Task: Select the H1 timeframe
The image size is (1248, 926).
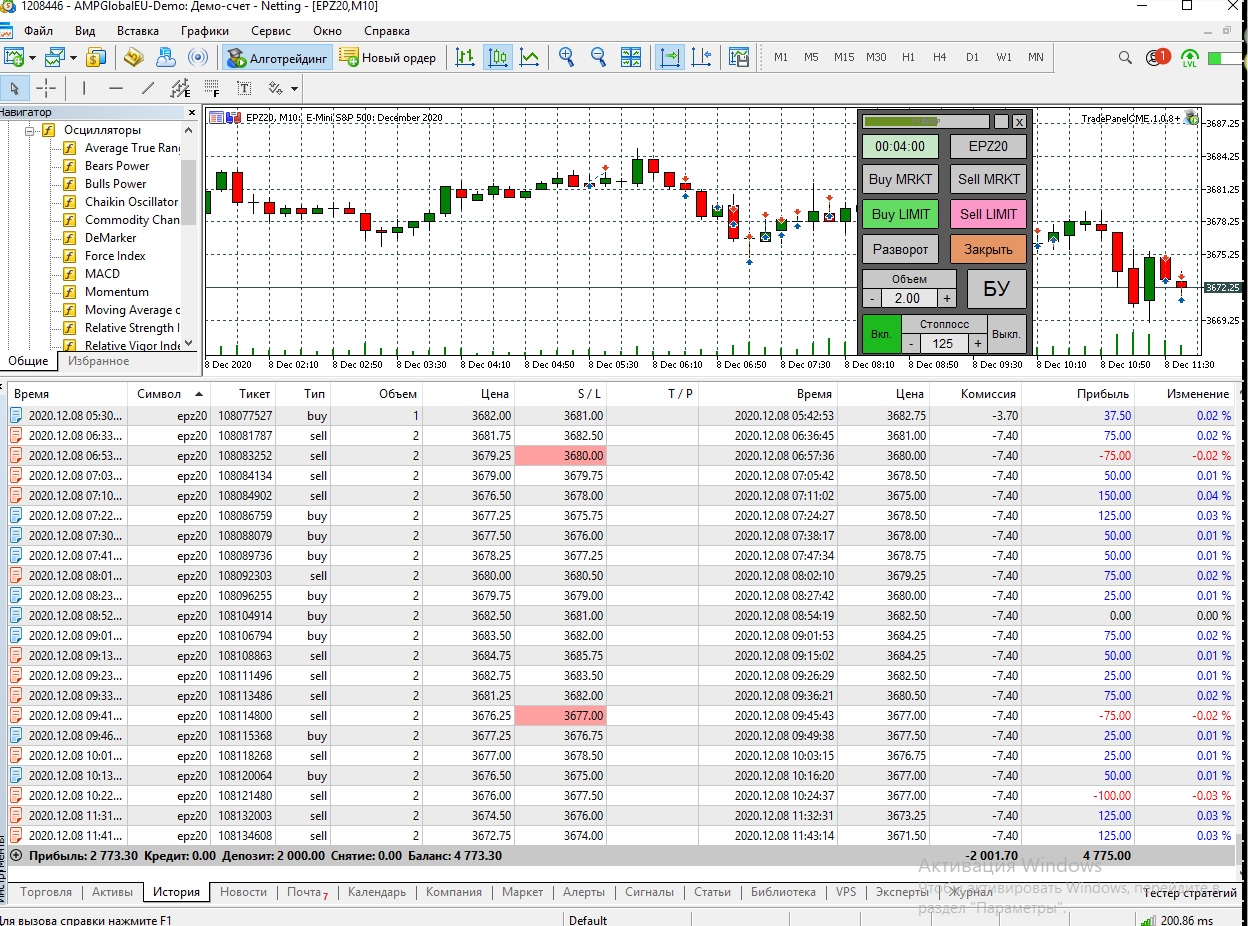Action: pos(908,57)
